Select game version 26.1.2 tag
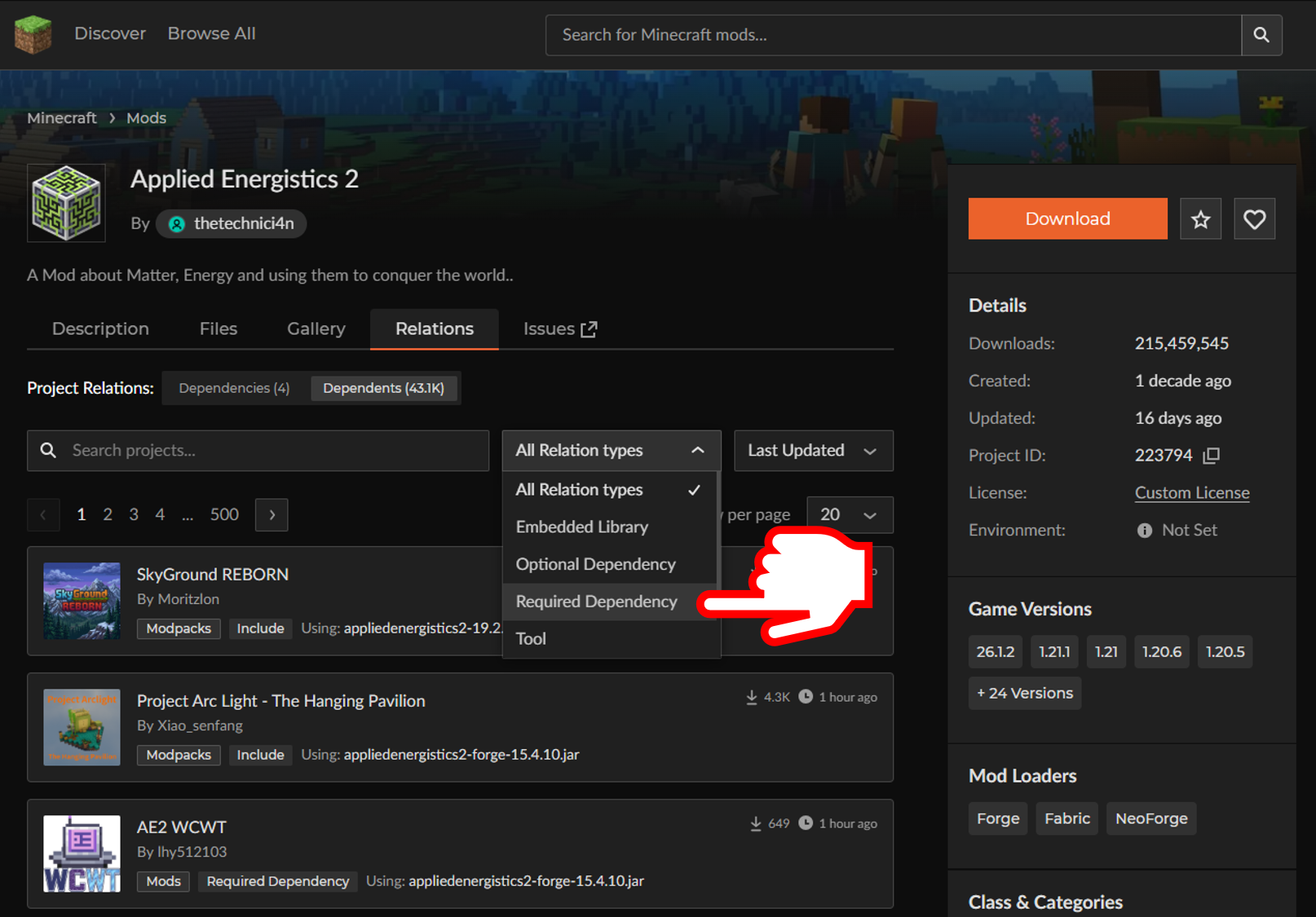Viewport: 1316px width, 917px height. (x=996, y=652)
